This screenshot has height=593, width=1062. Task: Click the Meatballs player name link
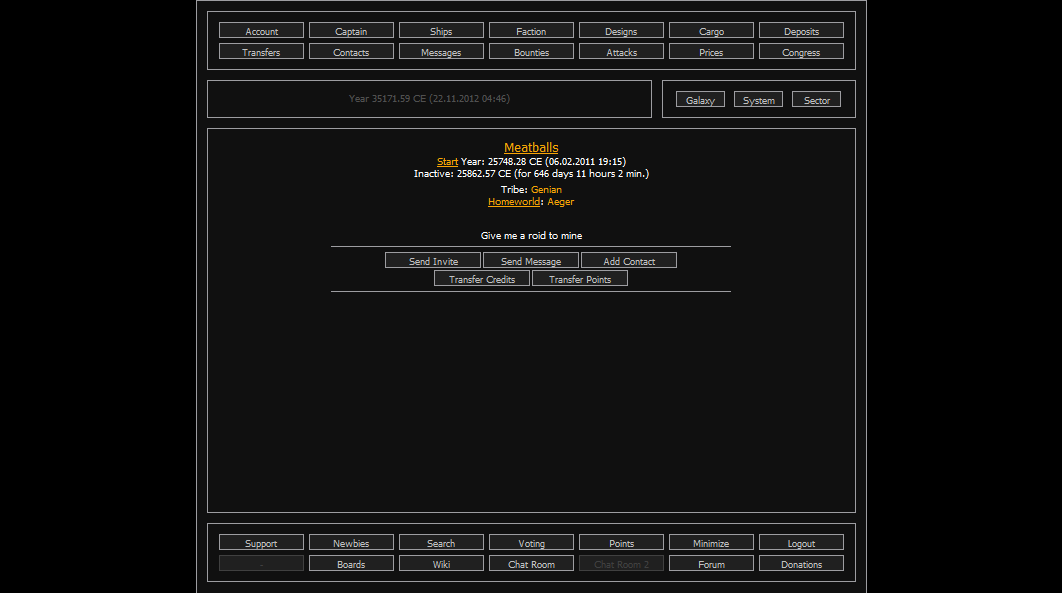point(531,148)
